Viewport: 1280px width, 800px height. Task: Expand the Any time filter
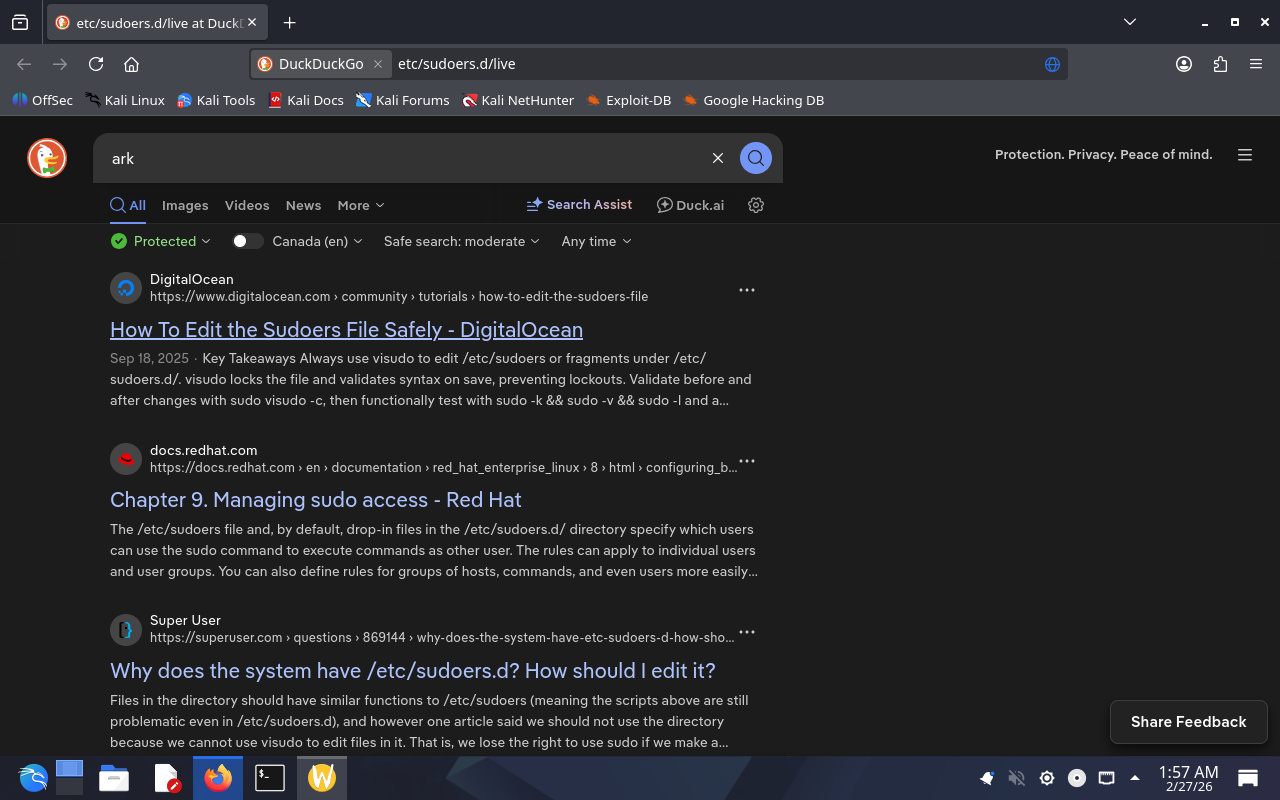tap(596, 241)
